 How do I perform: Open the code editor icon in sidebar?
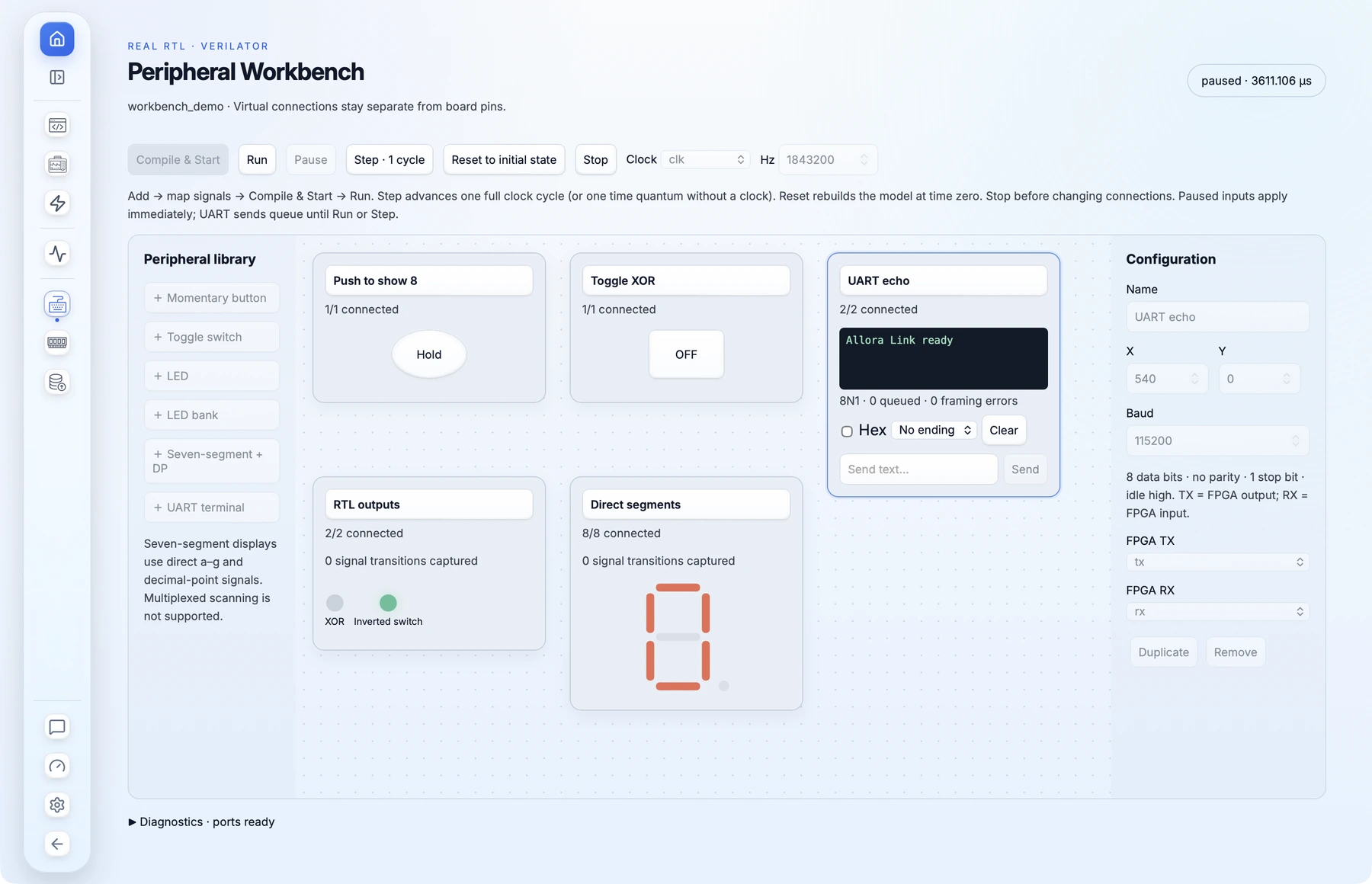[57, 126]
